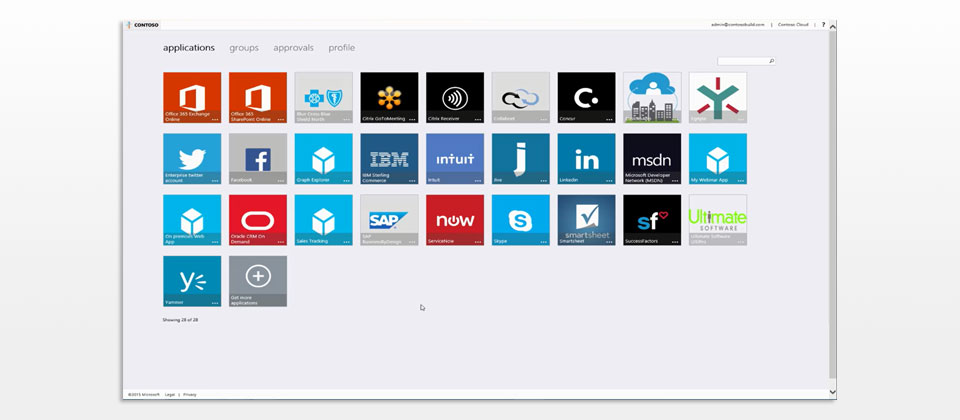Image resolution: width=960 pixels, height=420 pixels.
Task: Open the Yammer app tile
Action: point(192,282)
